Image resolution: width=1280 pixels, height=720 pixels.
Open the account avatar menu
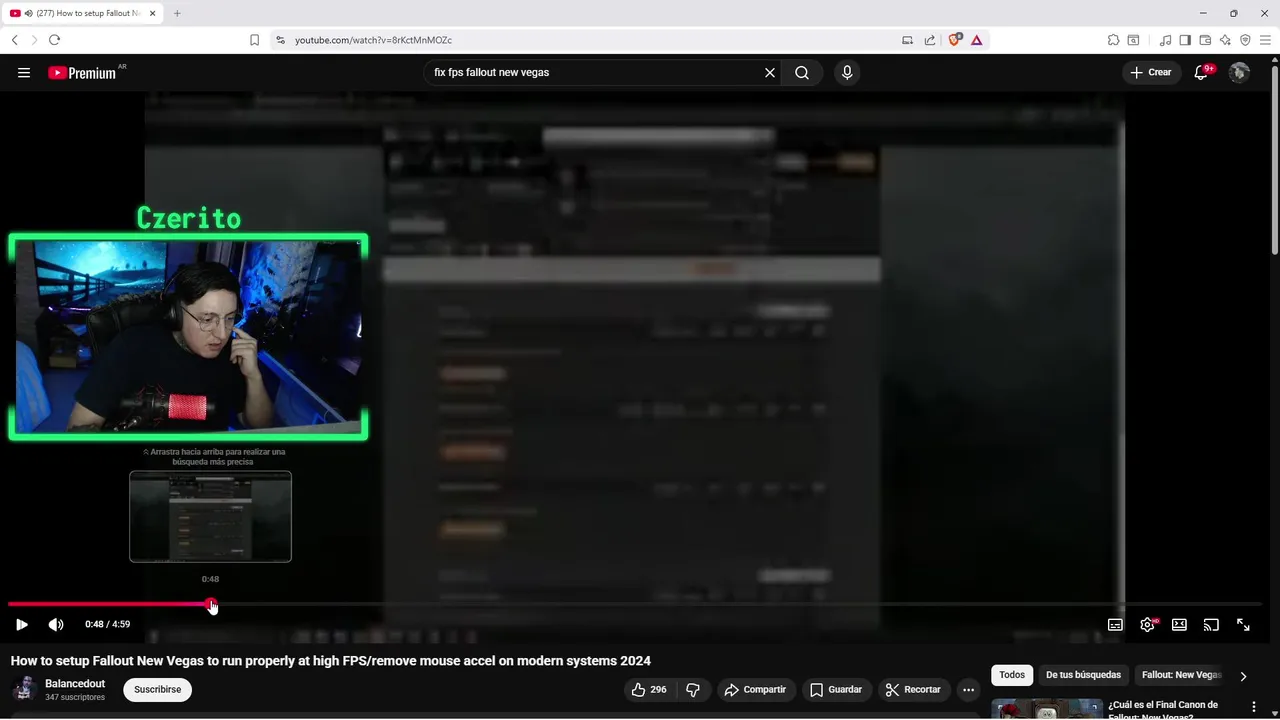pyautogui.click(x=1239, y=72)
